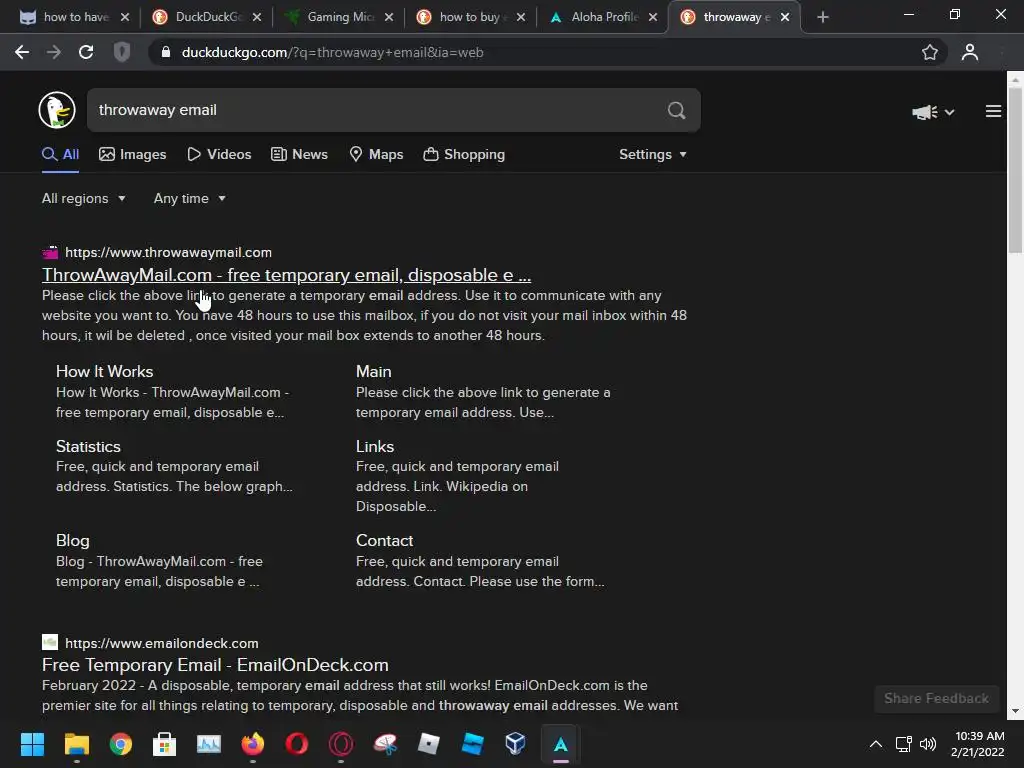This screenshot has width=1024, height=768.
Task: Click the browser address bar URL
Action: 332,52
